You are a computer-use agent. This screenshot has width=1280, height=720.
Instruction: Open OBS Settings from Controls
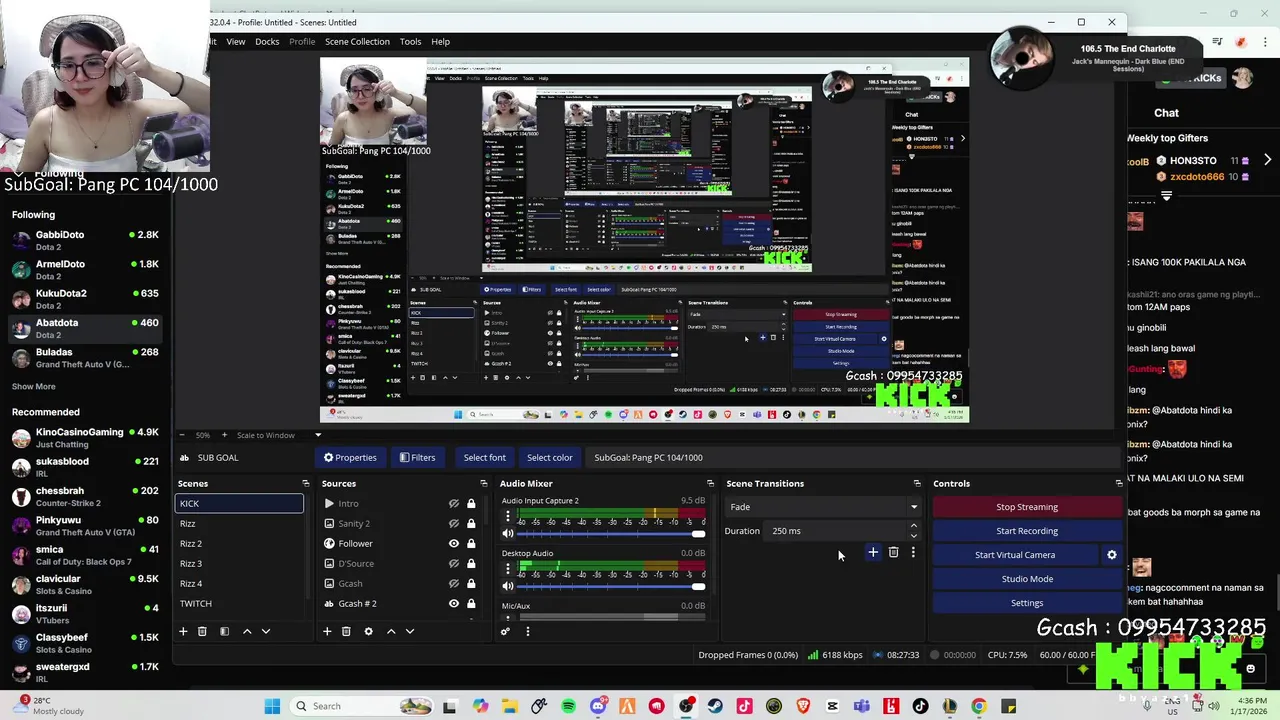click(1027, 603)
